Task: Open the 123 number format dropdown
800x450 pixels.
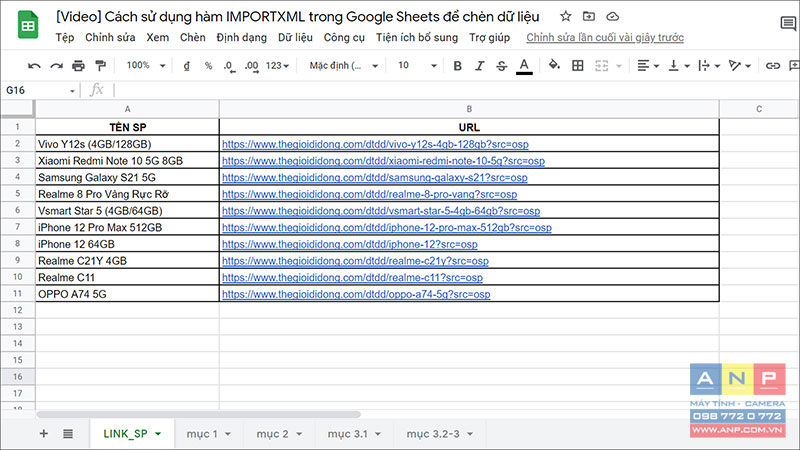Action: 277,66
